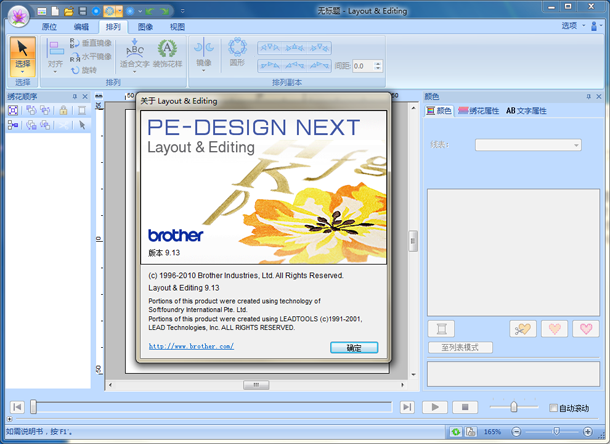This screenshot has width=610, height=444.
Task: Open the 编辑 ribbon tab
Action: (x=81, y=26)
